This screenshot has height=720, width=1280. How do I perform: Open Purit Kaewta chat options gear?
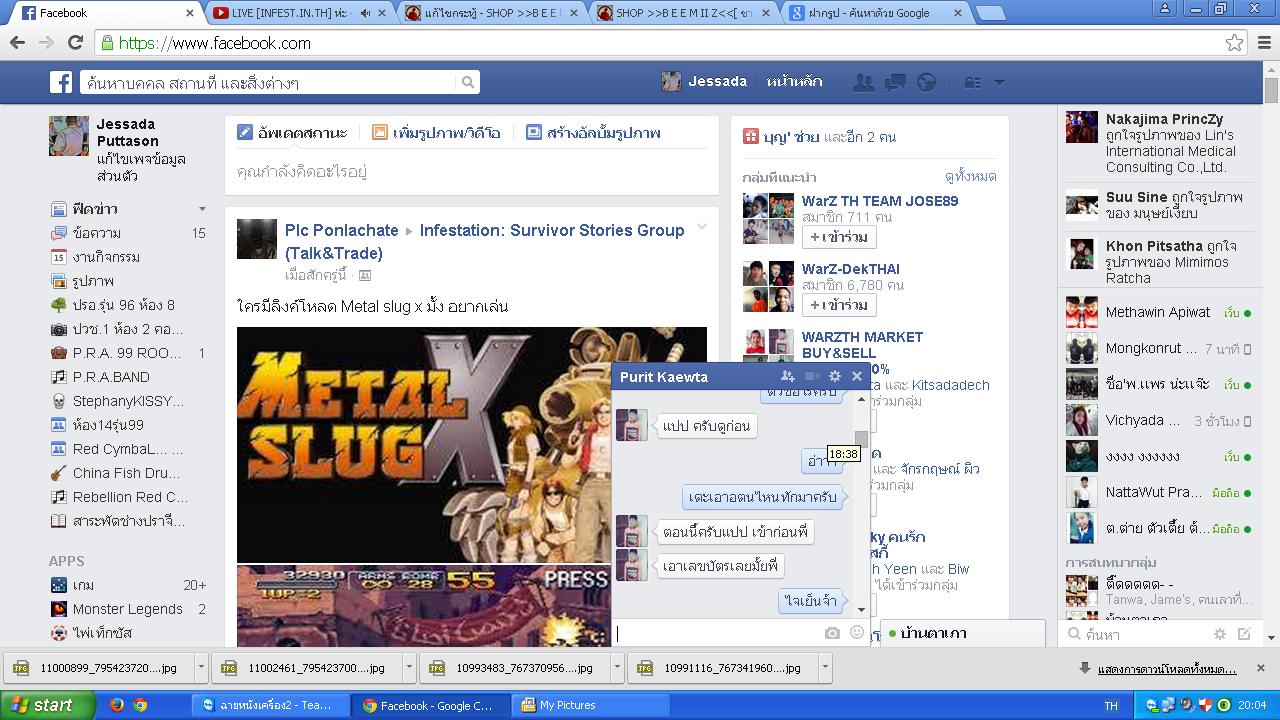(x=835, y=376)
